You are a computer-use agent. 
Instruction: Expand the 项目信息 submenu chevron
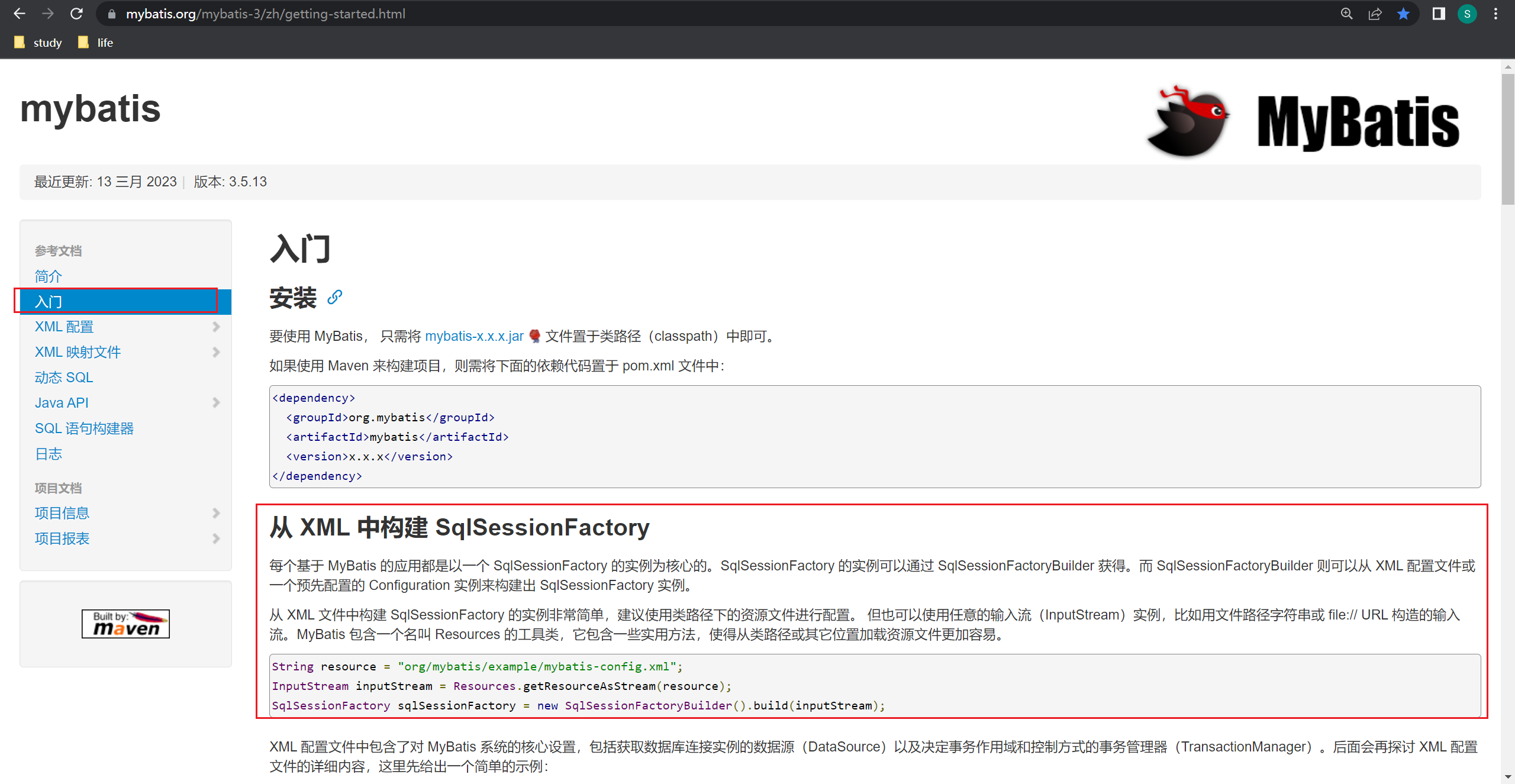(x=216, y=513)
